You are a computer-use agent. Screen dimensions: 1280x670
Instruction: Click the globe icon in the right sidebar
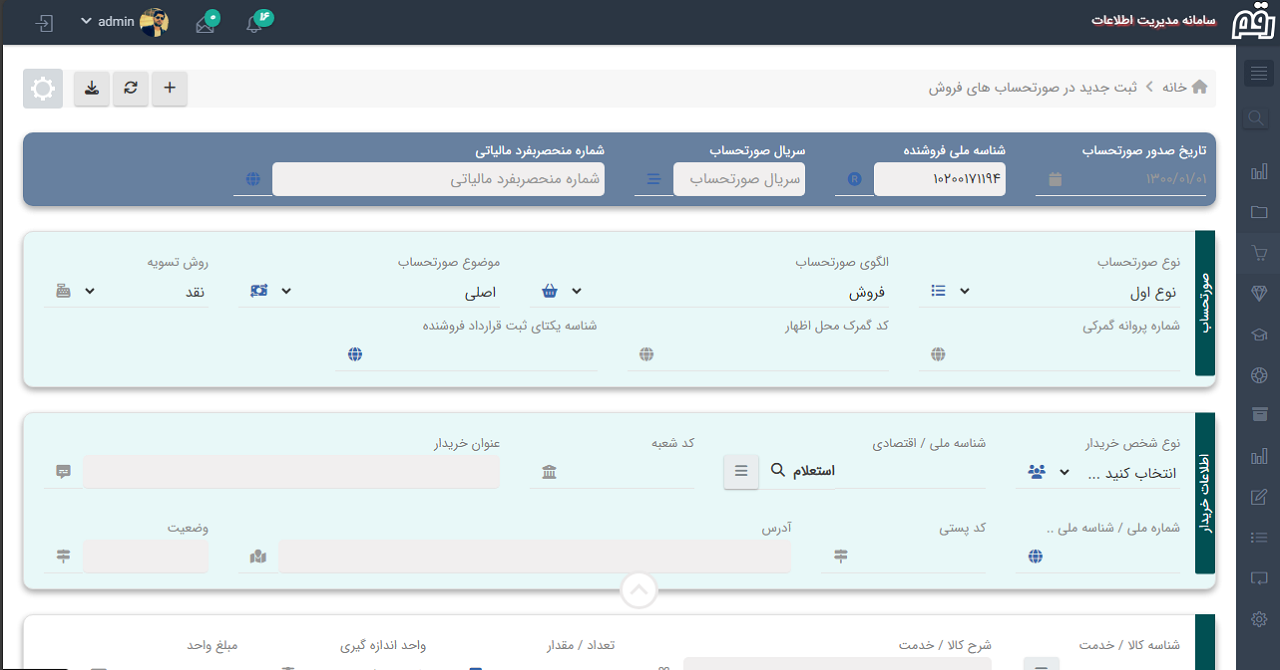[x=1257, y=375]
